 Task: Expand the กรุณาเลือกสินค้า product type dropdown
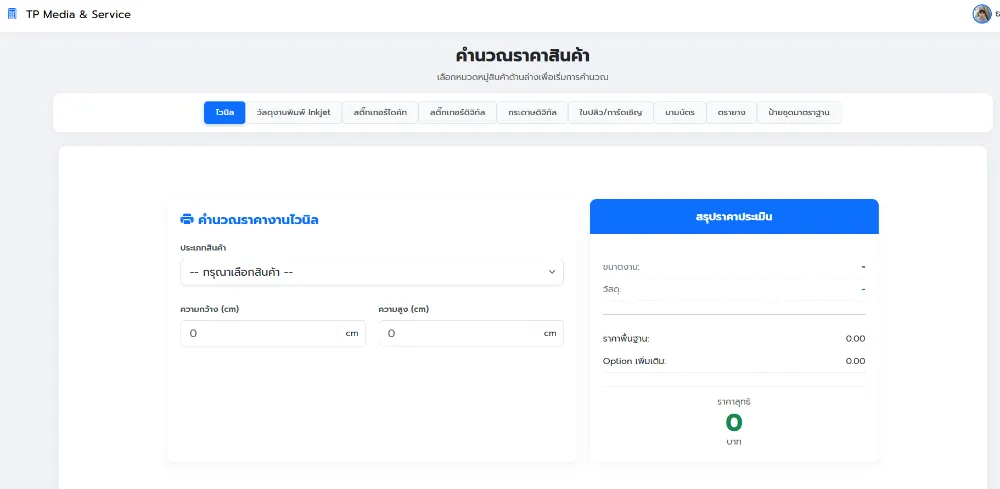pos(372,272)
